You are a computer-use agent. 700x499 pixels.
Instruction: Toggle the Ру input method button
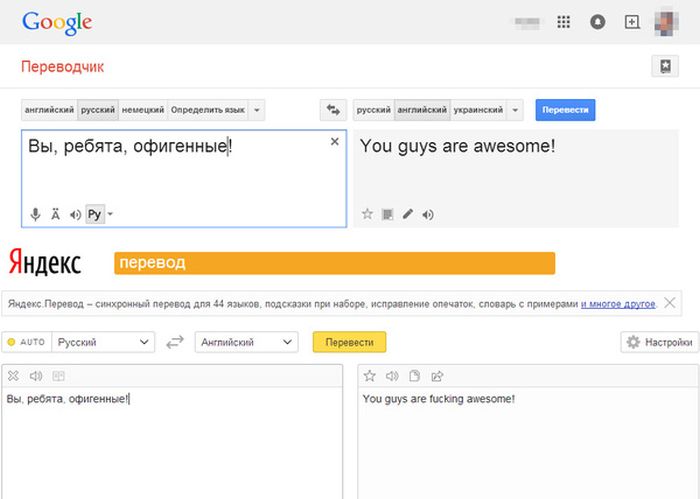coord(95,214)
